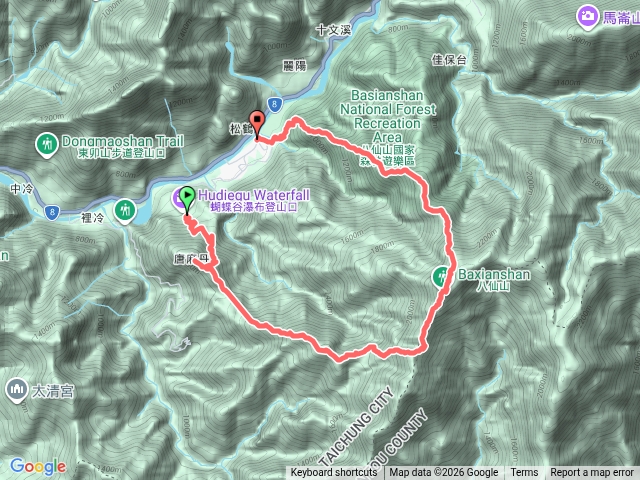Click the 佳保台 place label
Screen dimensions: 640x480
[449, 60]
